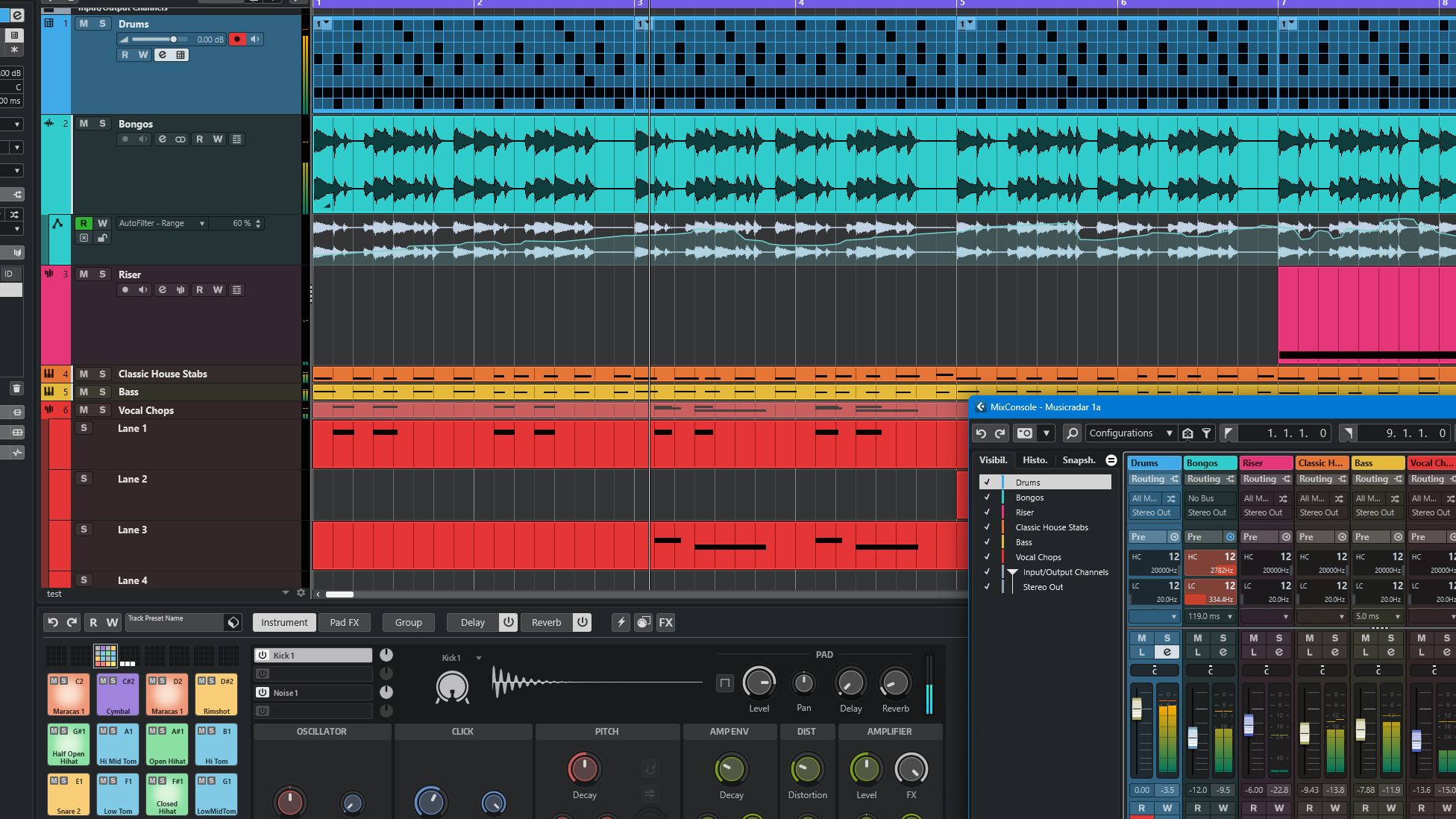Collapse the Input/Output Channels tree item
Viewport: 1456px width, 819px height.
[1012, 572]
